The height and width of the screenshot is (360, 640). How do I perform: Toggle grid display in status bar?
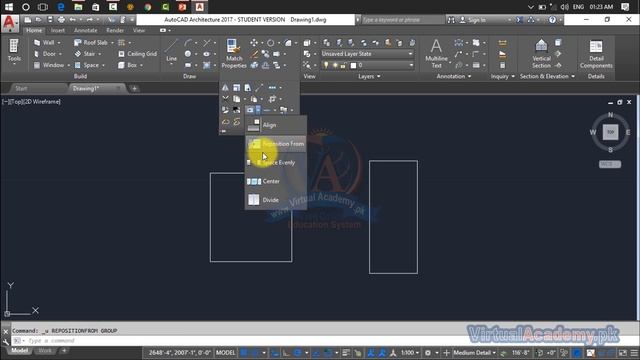(244, 353)
